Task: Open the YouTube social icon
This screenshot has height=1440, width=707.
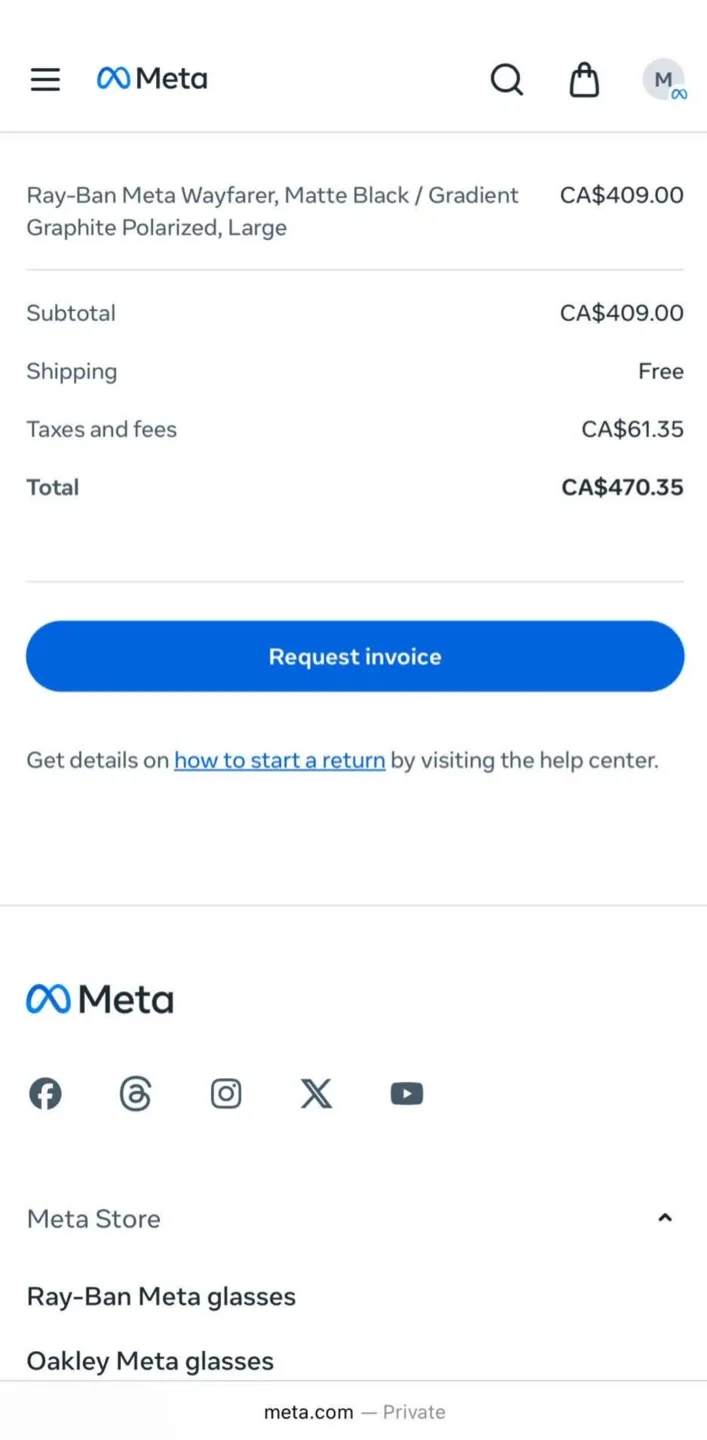Action: coord(406,1094)
